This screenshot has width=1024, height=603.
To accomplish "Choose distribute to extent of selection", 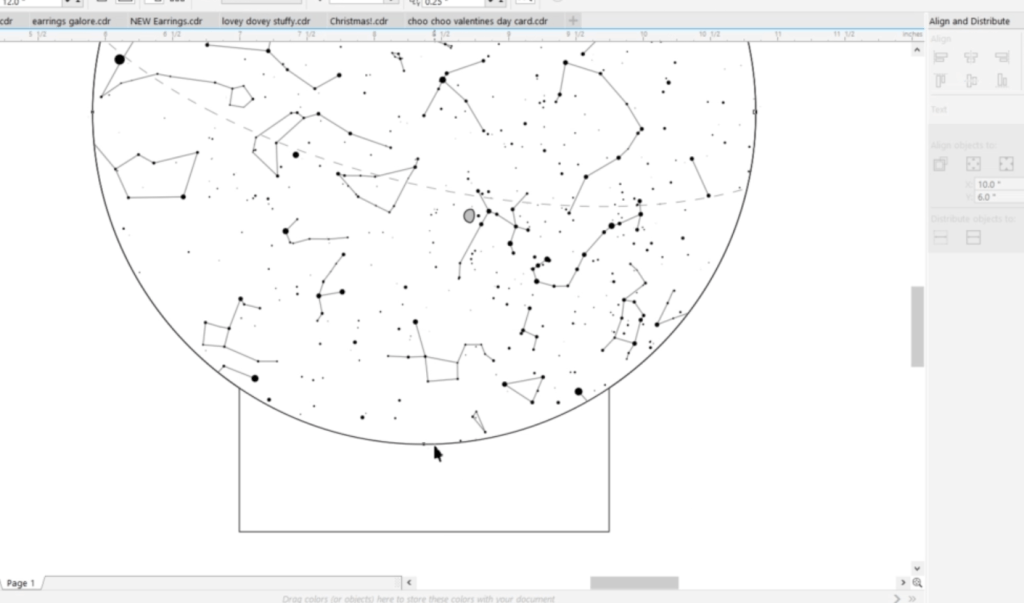I will pyautogui.click(x=940, y=237).
